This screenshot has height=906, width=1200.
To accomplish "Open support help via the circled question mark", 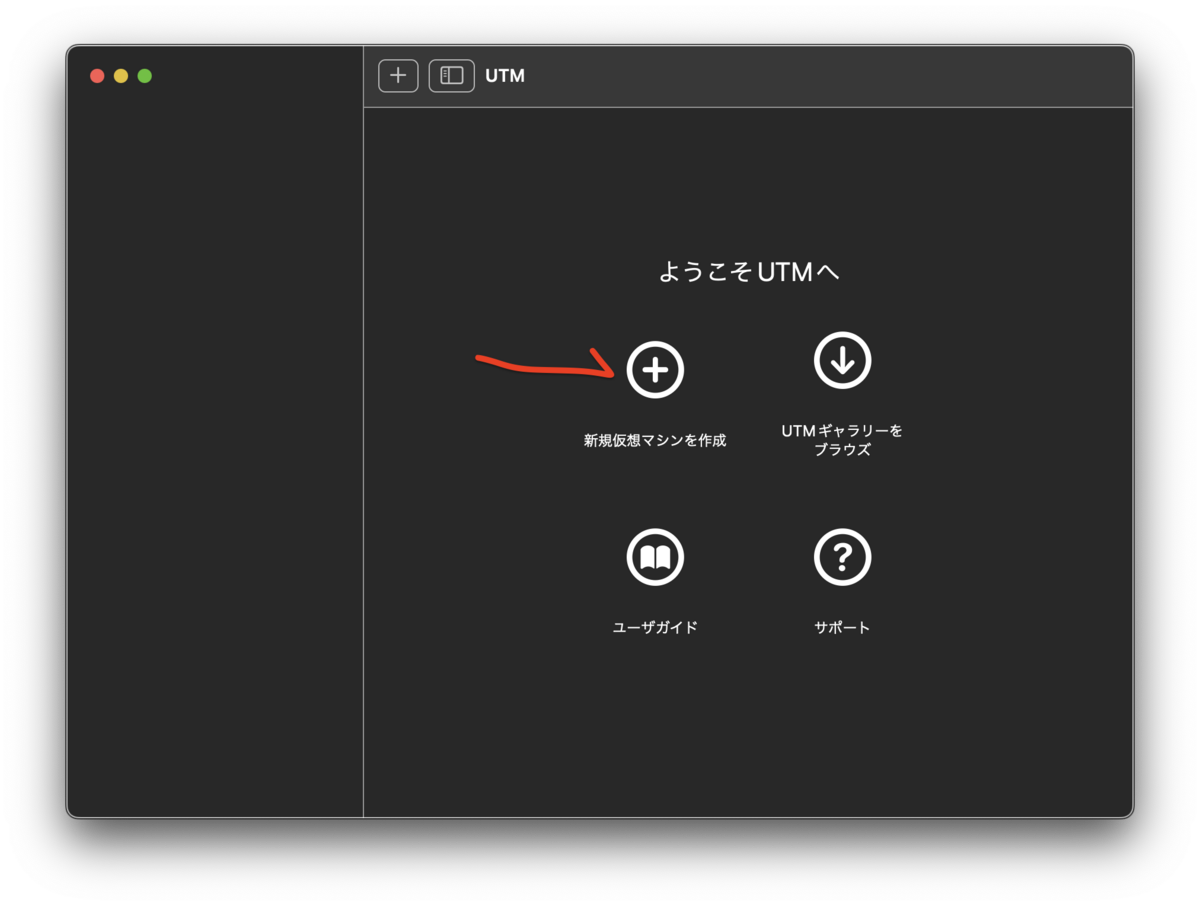I will pyautogui.click(x=842, y=557).
